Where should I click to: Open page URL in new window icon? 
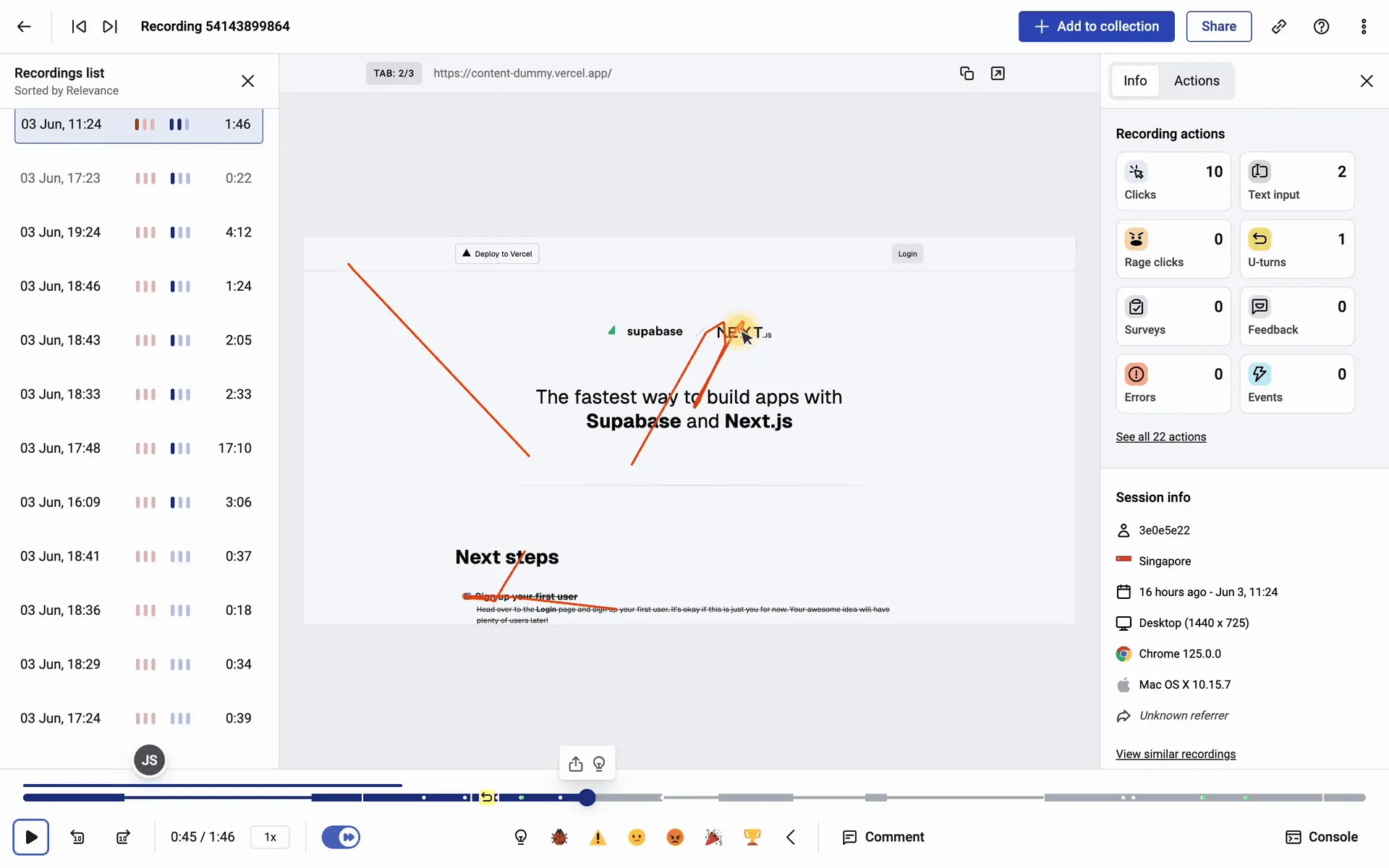(998, 73)
